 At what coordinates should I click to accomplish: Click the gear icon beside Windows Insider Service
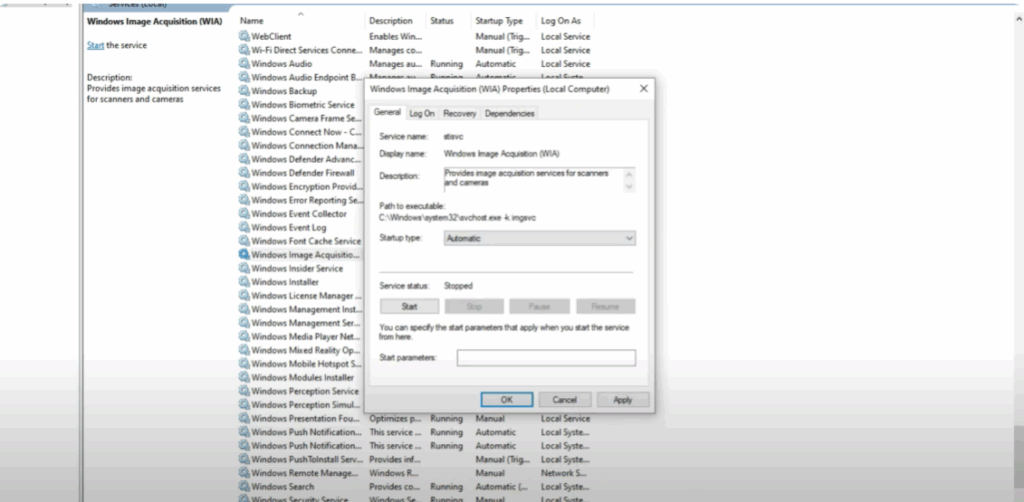[x=244, y=268]
